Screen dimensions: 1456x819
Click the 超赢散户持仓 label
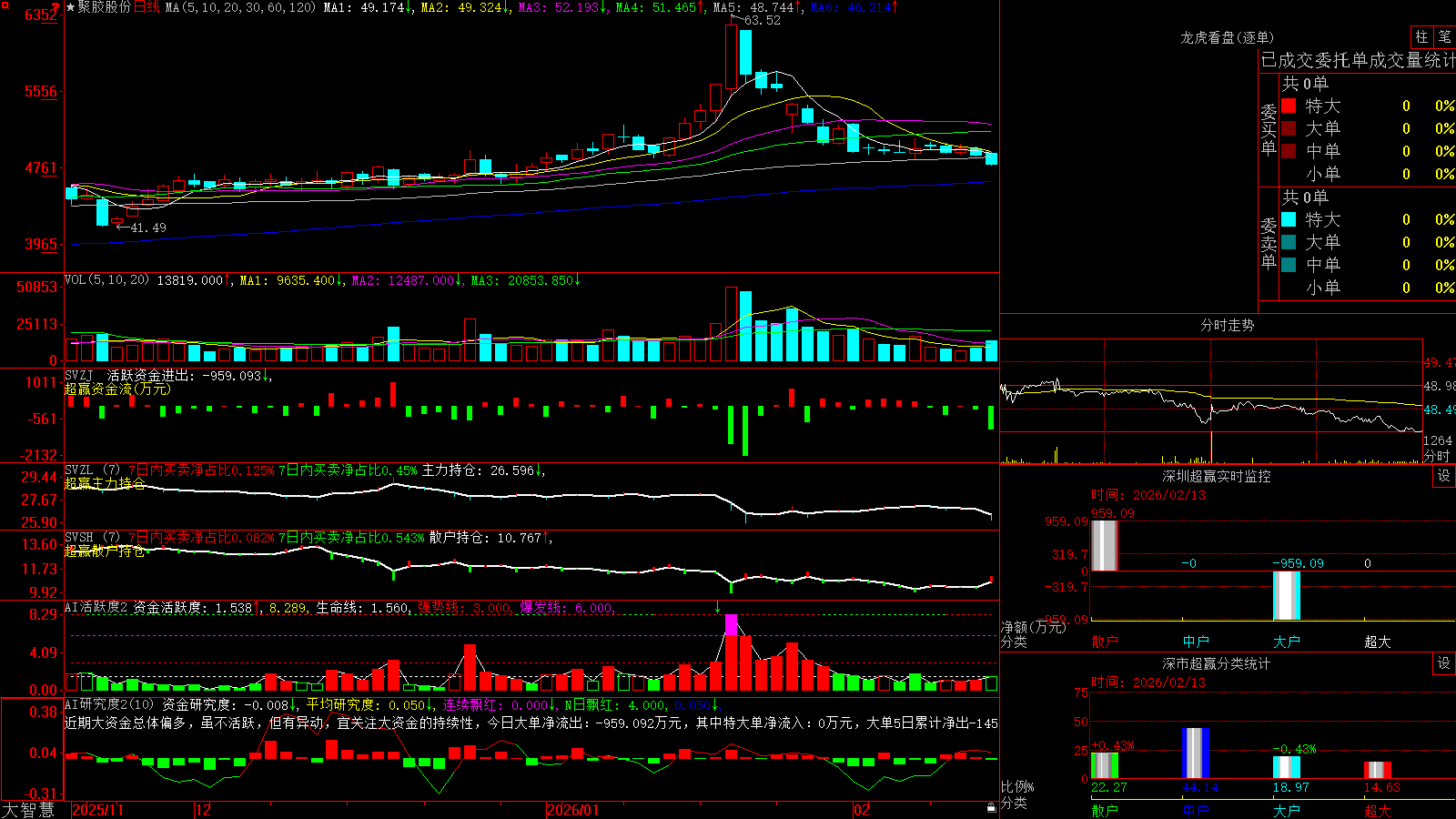click(x=105, y=551)
